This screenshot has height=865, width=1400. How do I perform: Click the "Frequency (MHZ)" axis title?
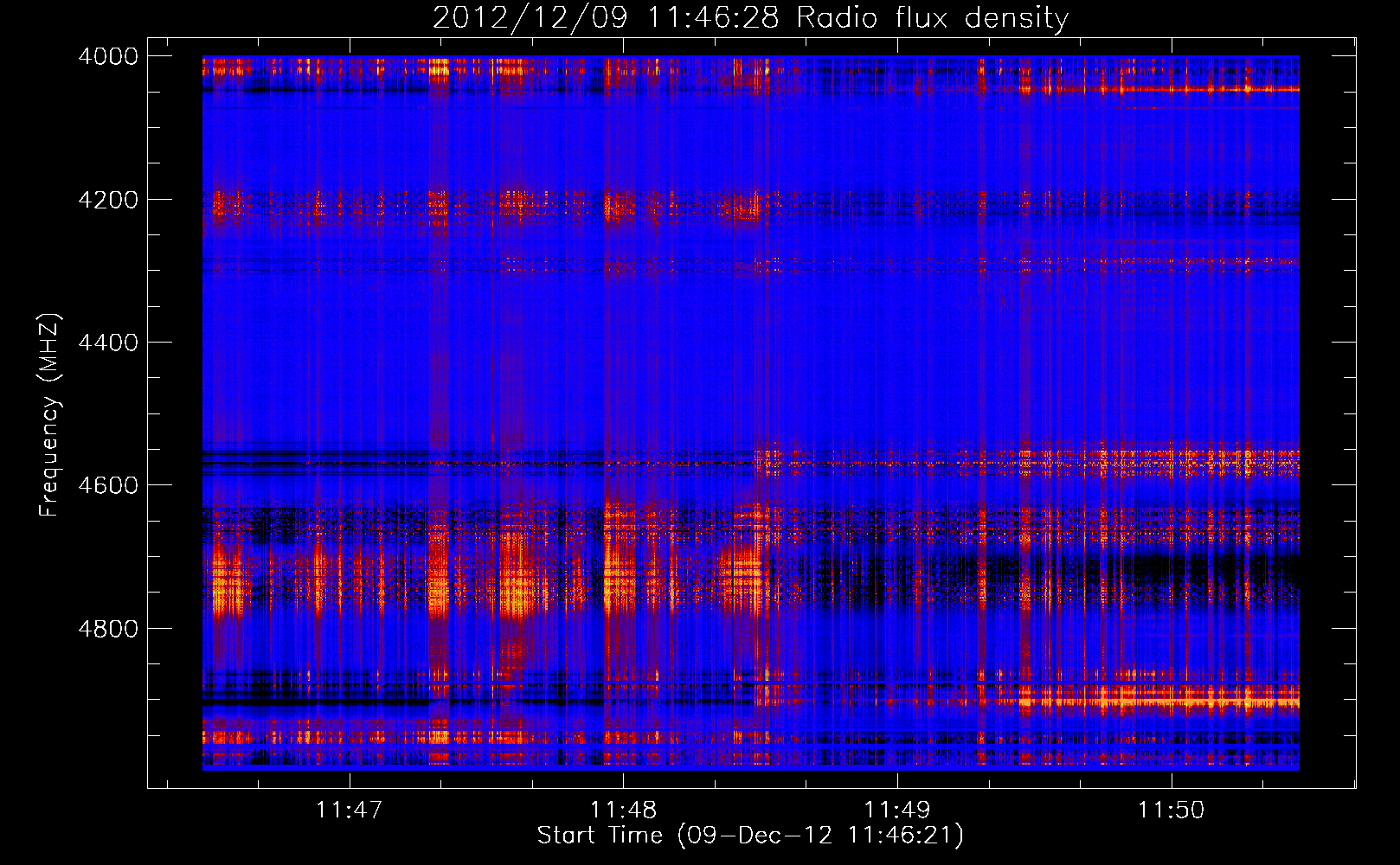50,415
